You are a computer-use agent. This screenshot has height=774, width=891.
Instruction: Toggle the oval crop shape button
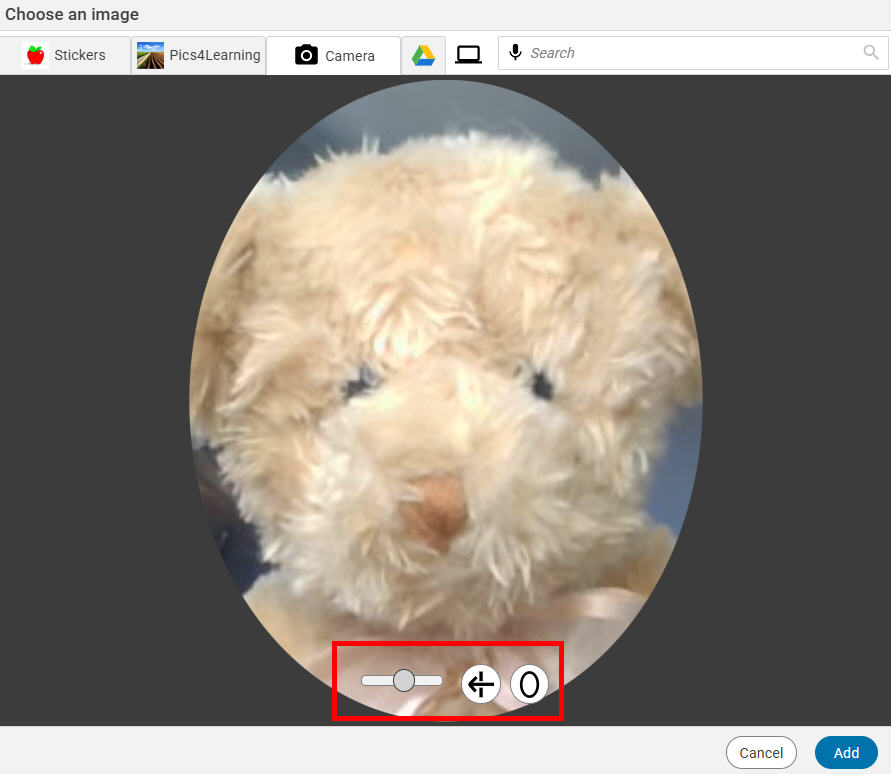coord(529,684)
